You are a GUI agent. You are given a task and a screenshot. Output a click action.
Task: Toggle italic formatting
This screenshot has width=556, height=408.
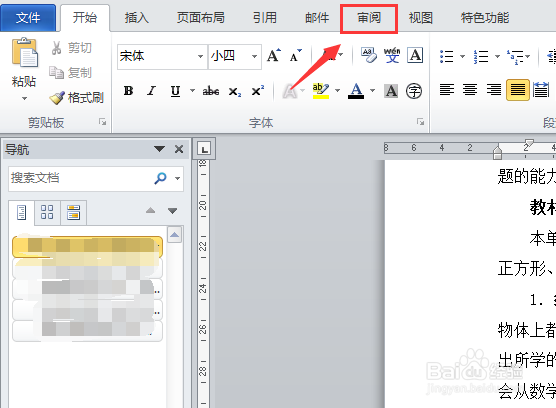151,91
